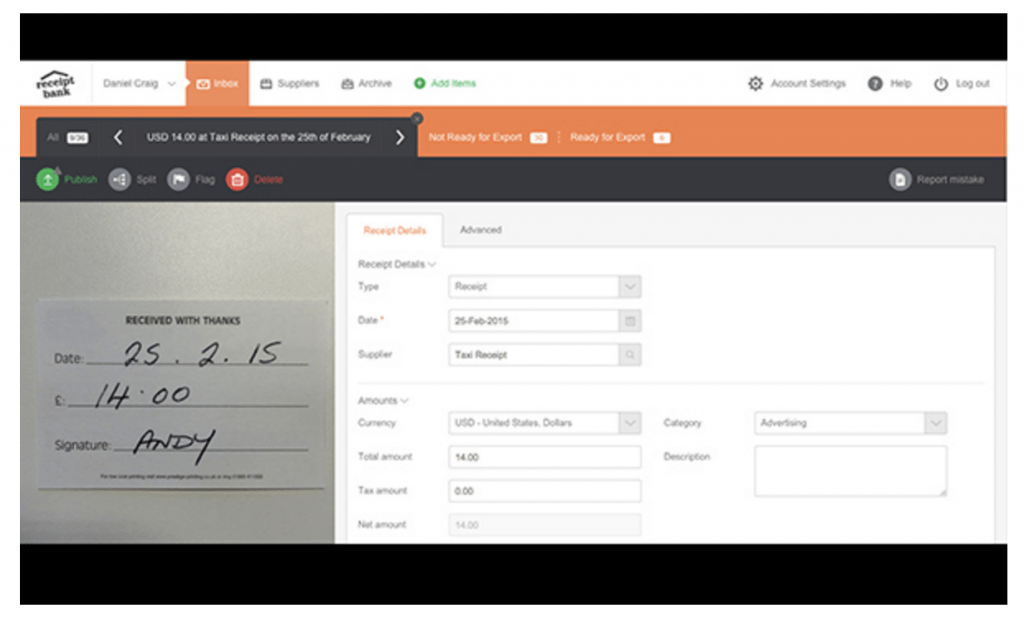Click the Supplier search icon
The image size is (1024, 623).
pyautogui.click(x=630, y=355)
